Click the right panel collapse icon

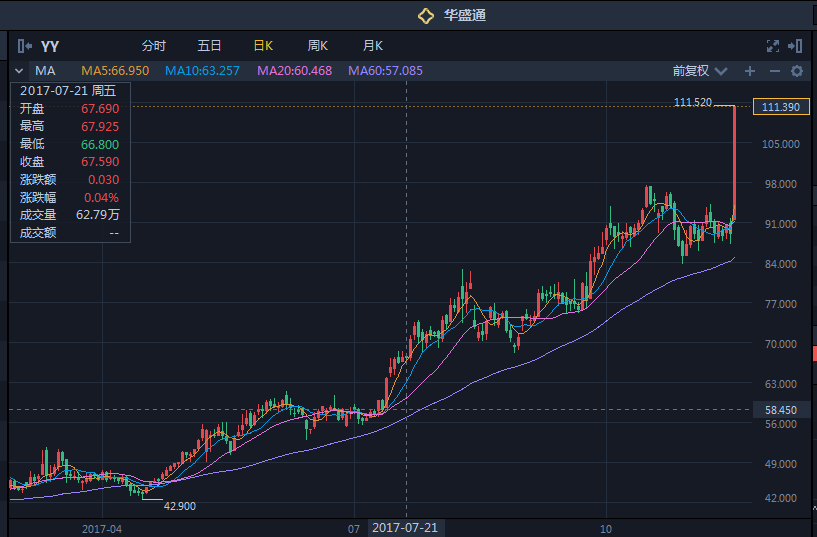(x=795, y=45)
